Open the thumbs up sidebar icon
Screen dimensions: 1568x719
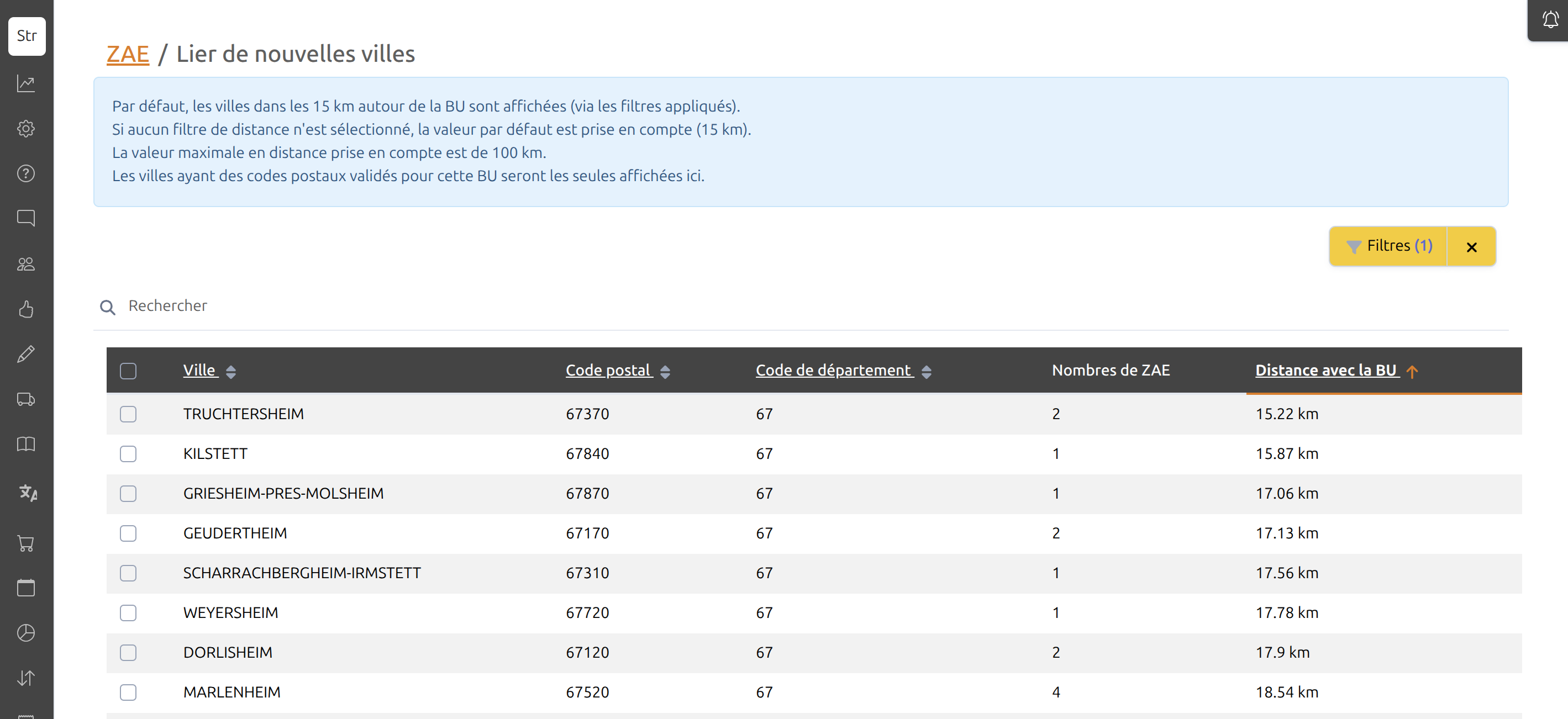(x=25, y=309)
